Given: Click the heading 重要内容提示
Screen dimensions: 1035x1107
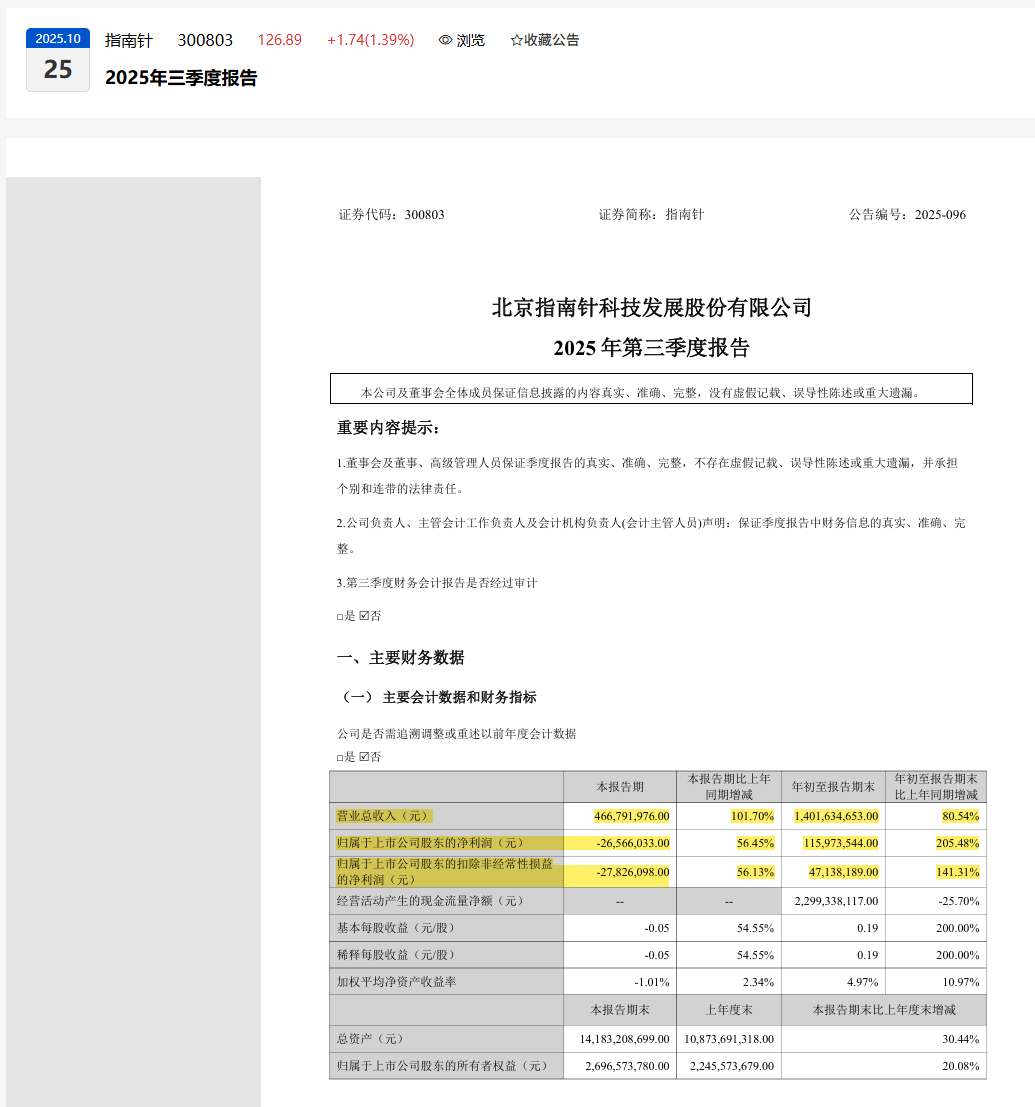Looking at the screenshot, I should pyautogui.click(x=388, y=428).
